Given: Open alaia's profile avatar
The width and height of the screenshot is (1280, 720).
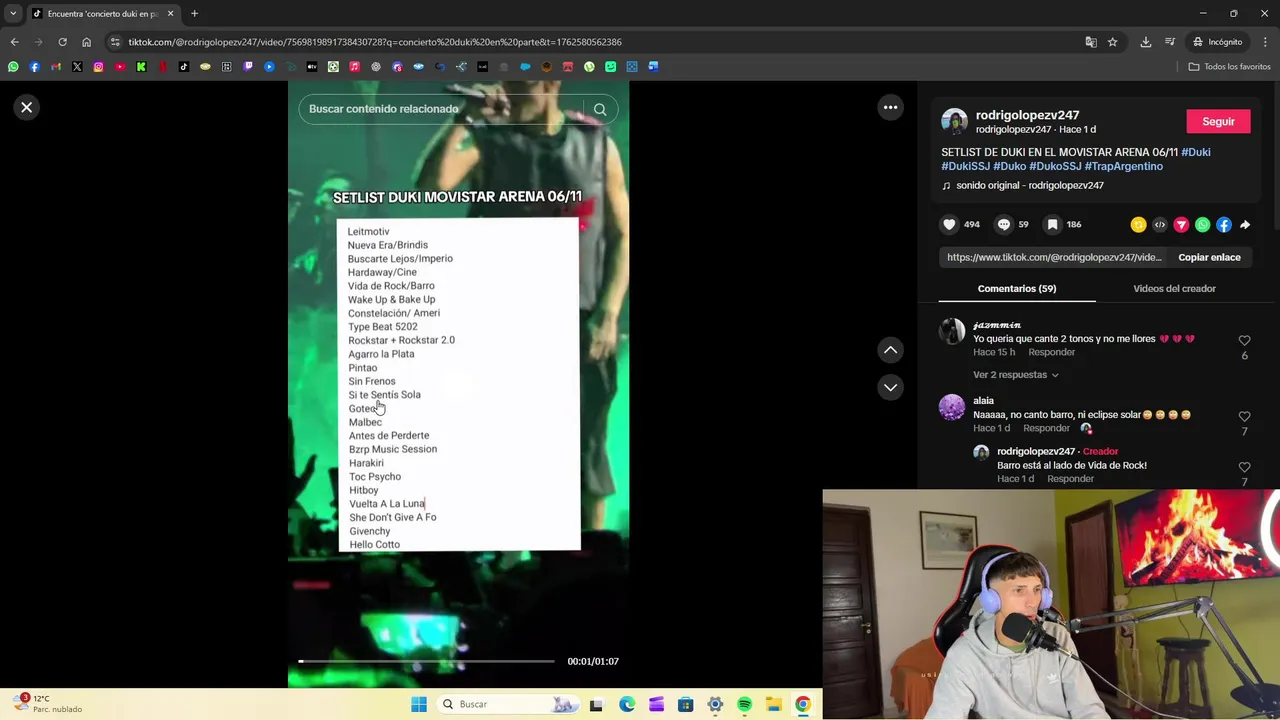Looking at the screenshot, I should 952,407.
